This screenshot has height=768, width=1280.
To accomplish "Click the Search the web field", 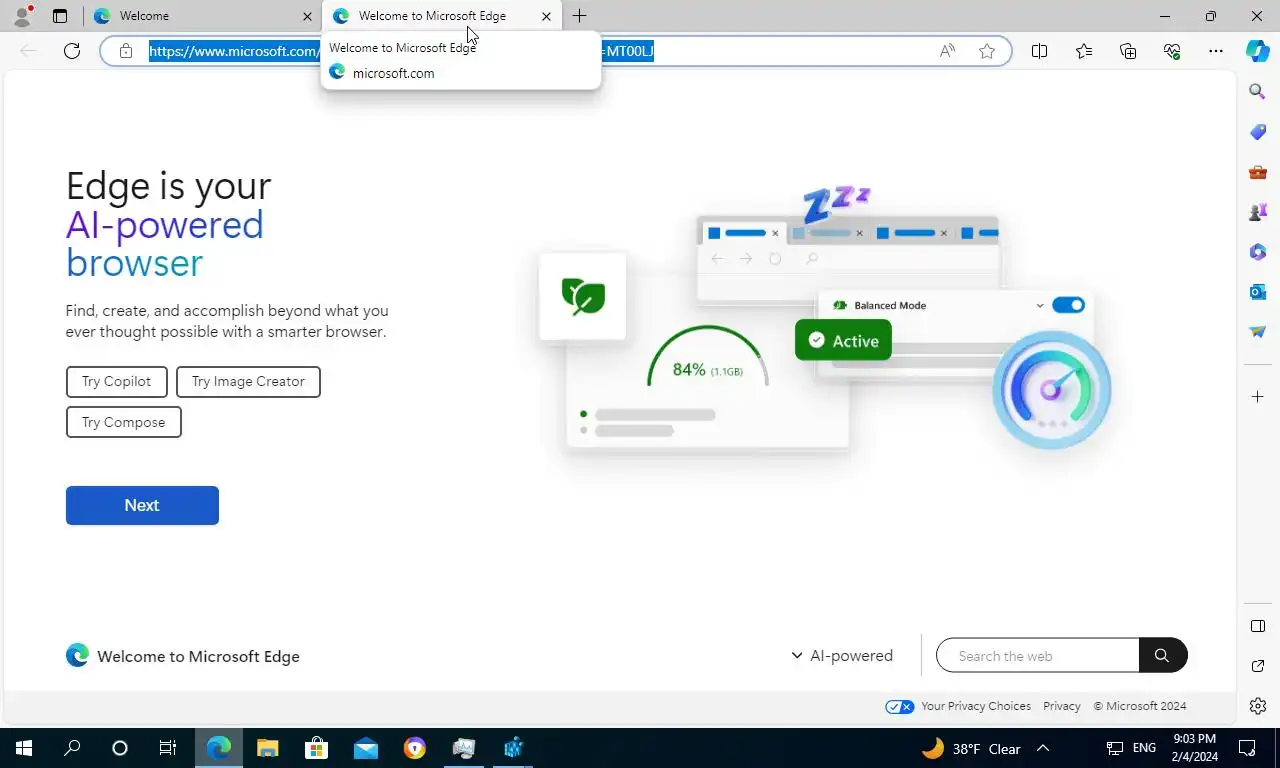I will point(1038,656).
